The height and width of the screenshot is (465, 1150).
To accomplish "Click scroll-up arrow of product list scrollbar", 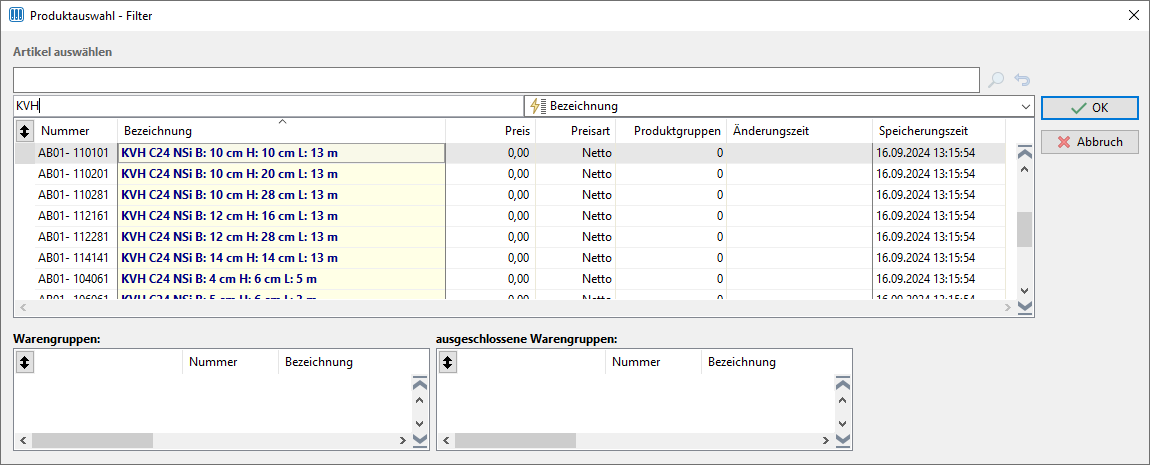I will pyautogui.click(x=1025, y=170).
